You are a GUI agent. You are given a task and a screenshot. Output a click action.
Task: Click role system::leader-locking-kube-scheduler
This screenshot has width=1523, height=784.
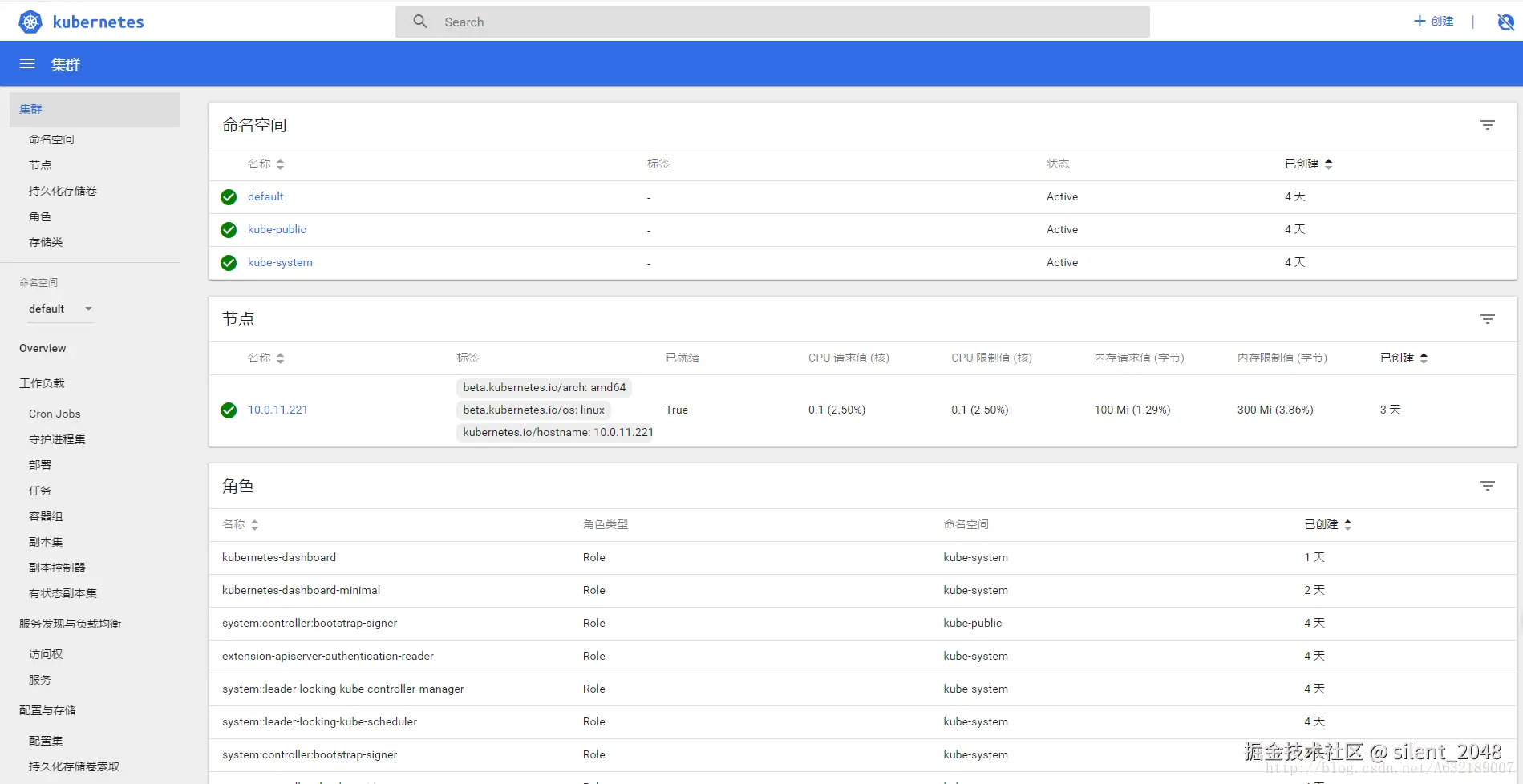point(319,721)
